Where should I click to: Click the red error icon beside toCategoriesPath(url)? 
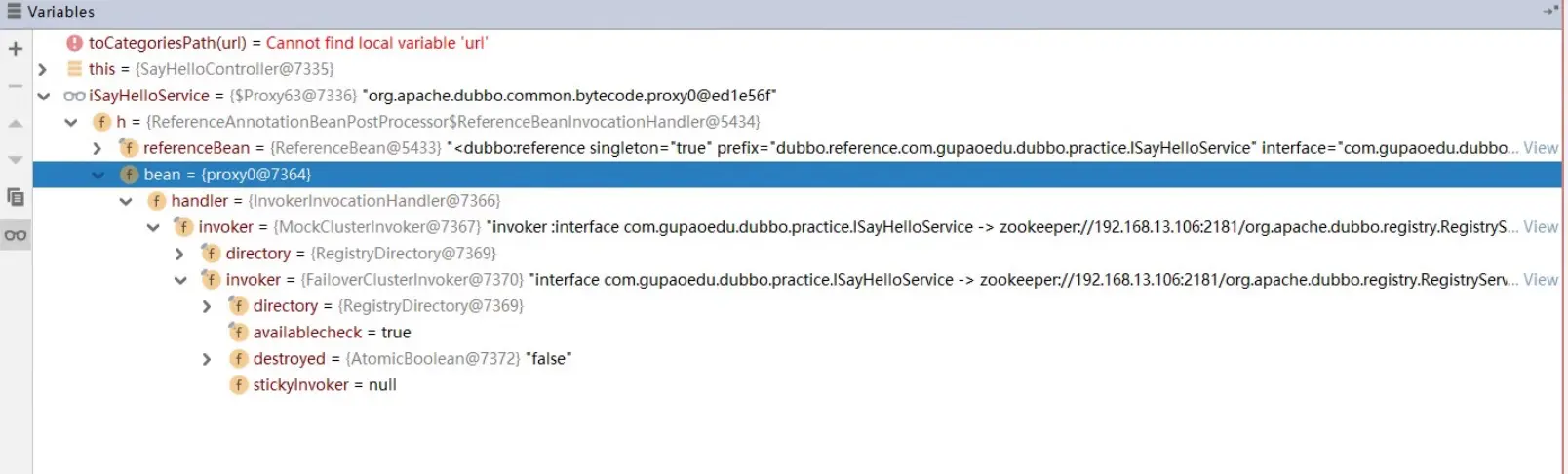(x=75, y=43)
